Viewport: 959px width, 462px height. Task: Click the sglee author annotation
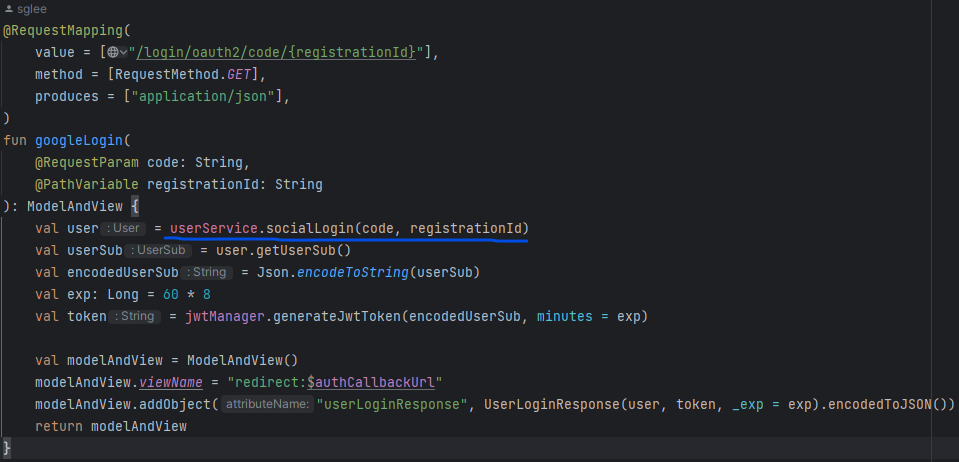31,9
